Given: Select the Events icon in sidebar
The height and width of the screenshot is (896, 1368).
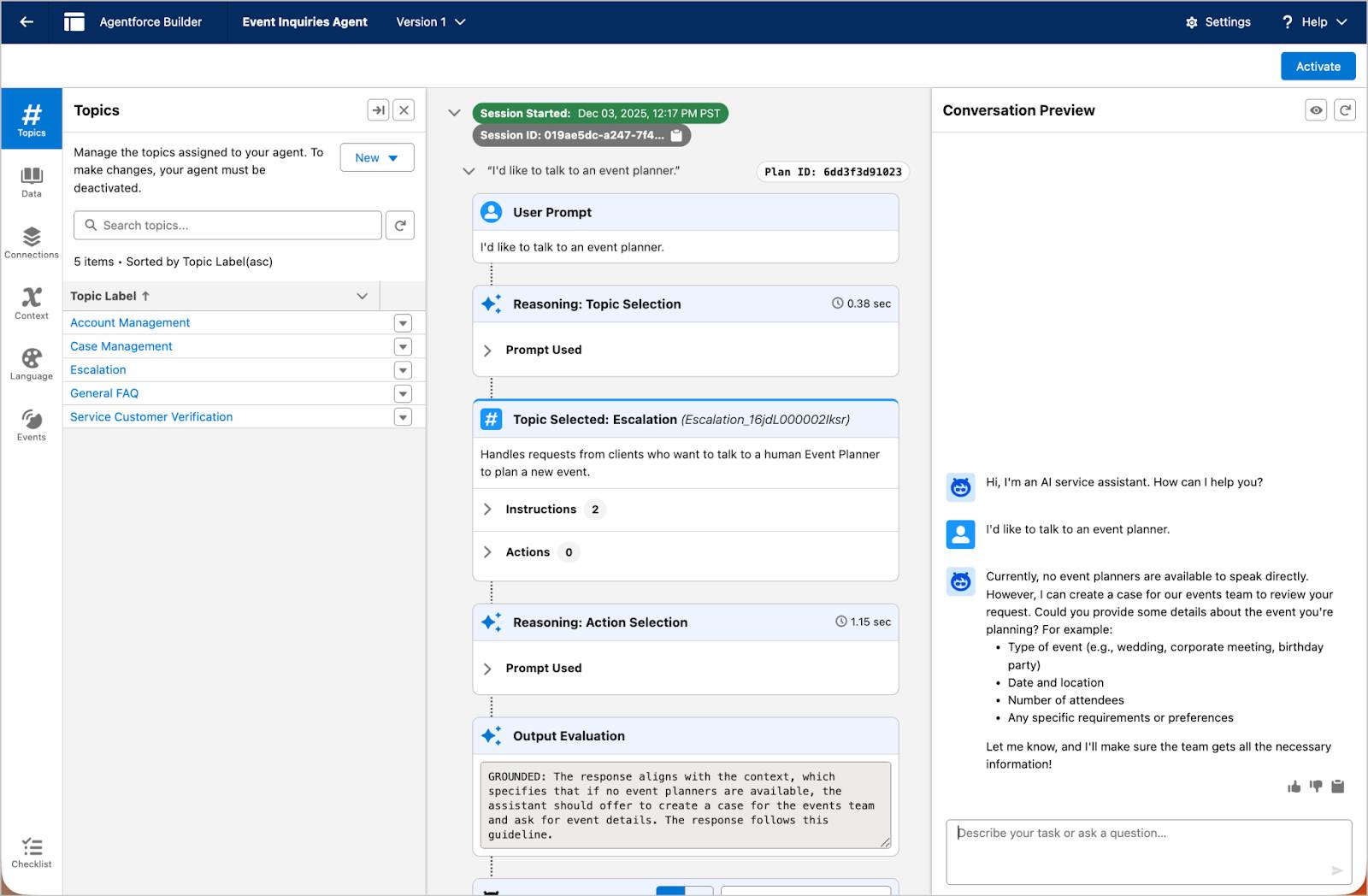Looking at the screenshot, I should pyautogui.click(x=32, y=423).
